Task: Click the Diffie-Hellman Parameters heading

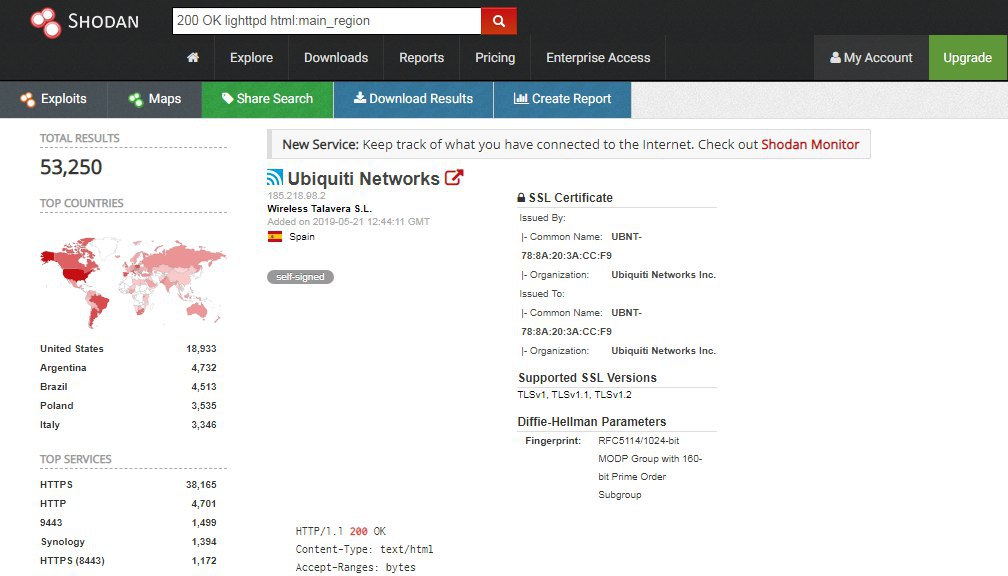Action: pos(591,422)
